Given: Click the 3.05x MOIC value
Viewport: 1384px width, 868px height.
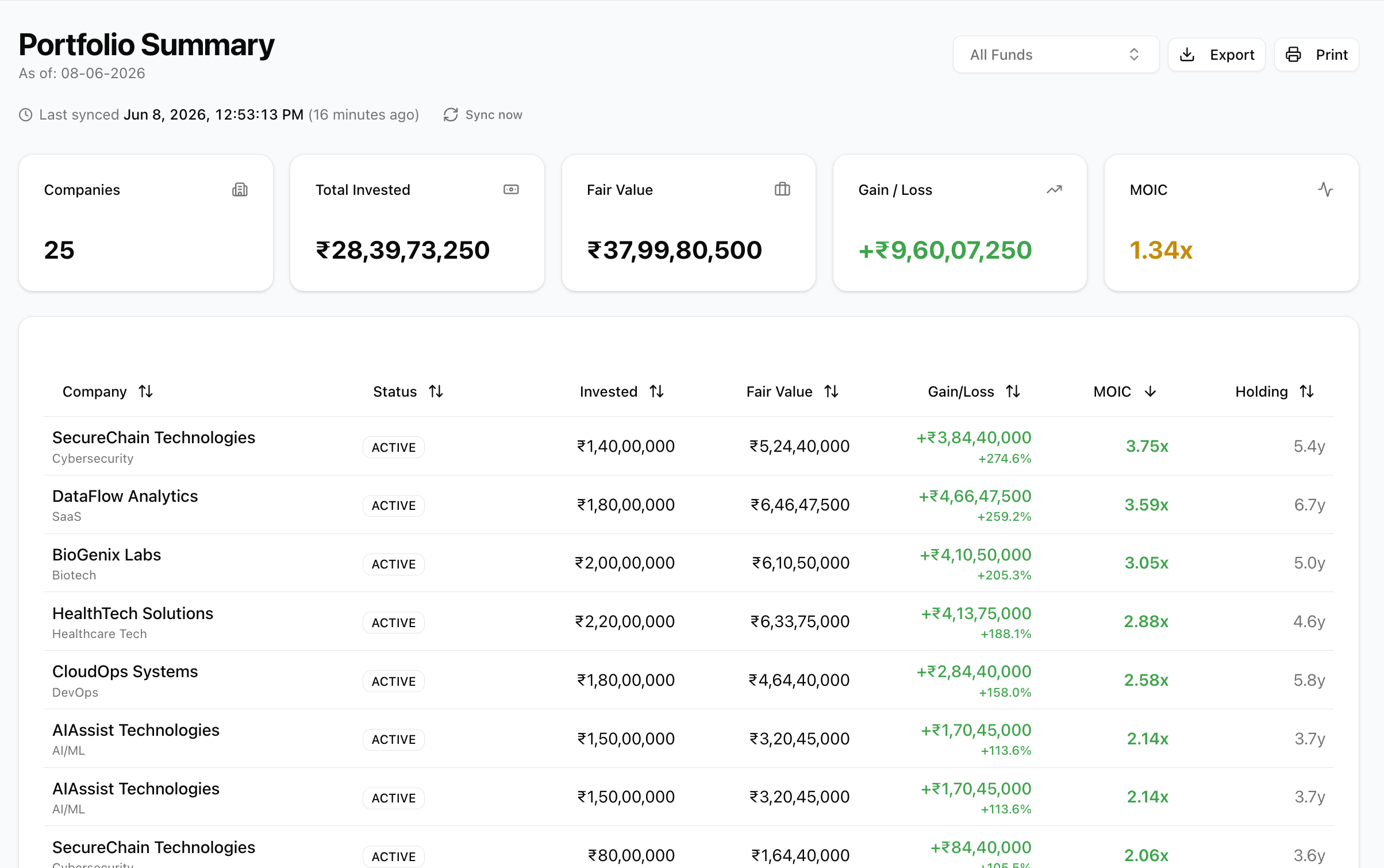Looking at the screenshot, I should coord(1147,563).
